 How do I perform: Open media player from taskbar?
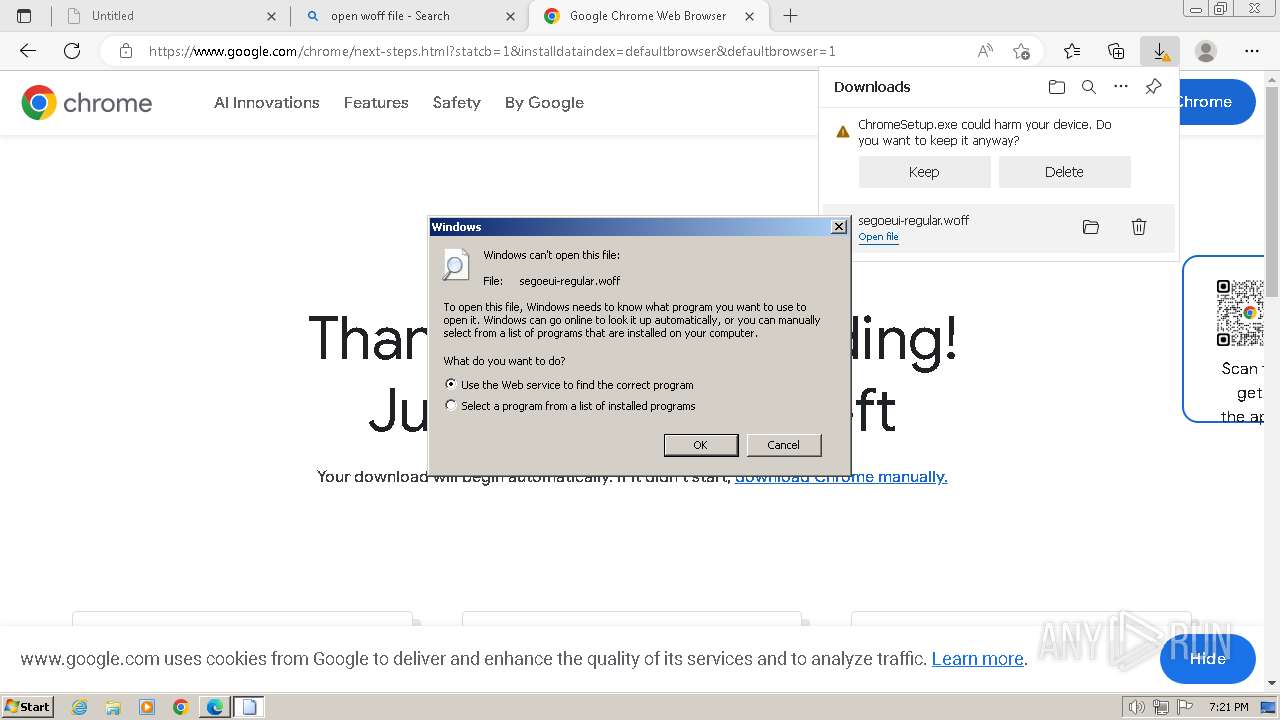147,707
